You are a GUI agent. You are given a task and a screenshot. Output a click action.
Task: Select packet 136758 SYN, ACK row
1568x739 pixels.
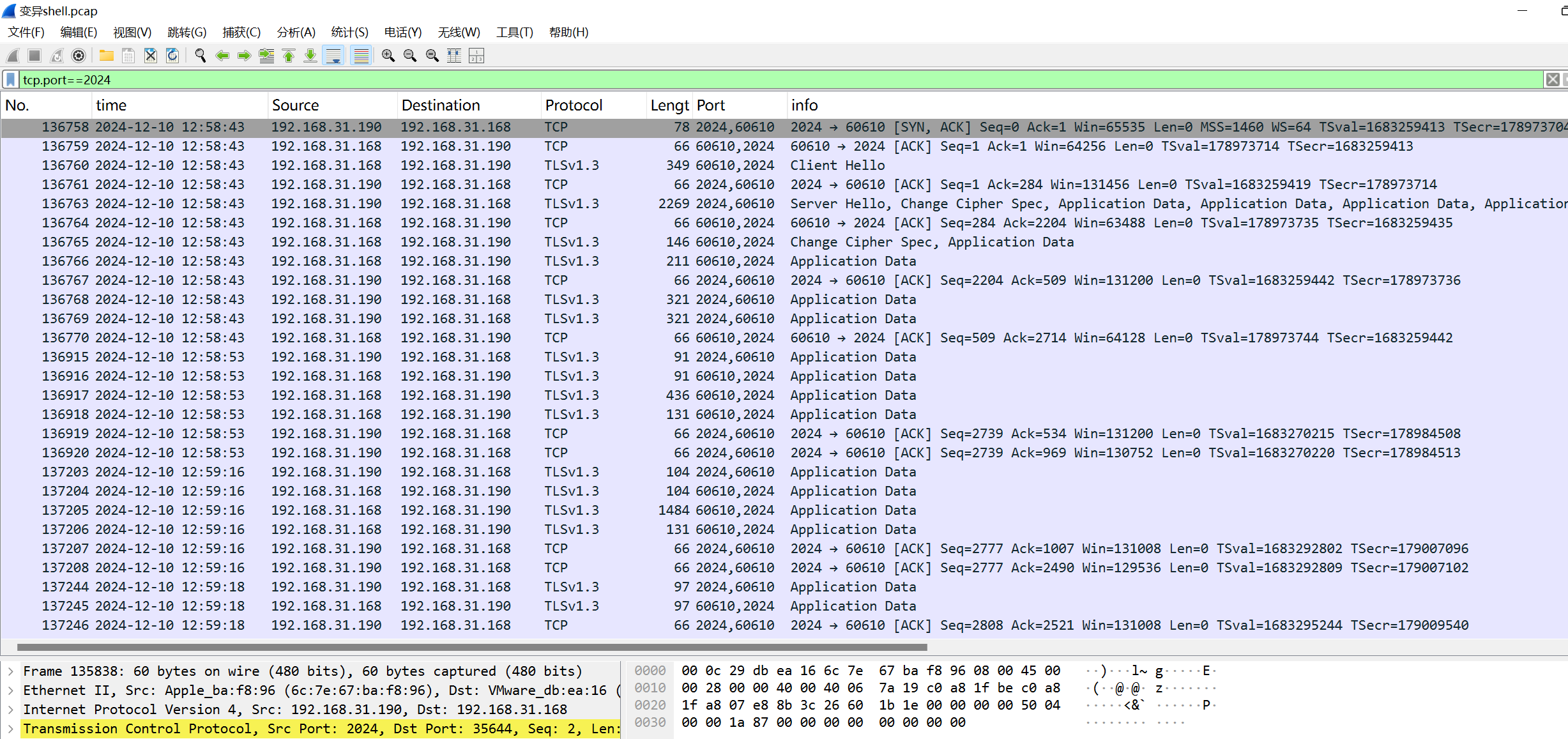pyautogui.click(x=784, y=127)
